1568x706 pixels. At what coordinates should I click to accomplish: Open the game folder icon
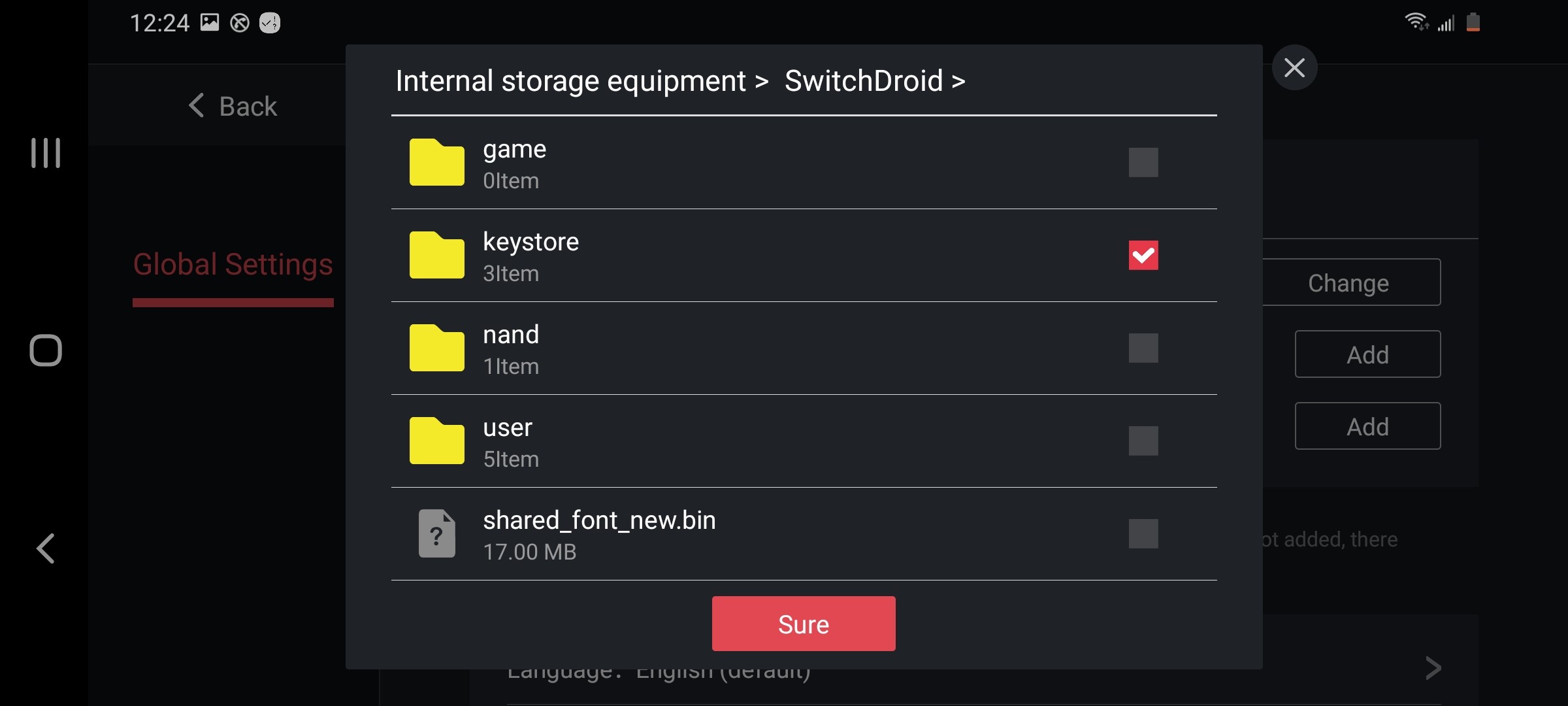click(x=436, y=162)
